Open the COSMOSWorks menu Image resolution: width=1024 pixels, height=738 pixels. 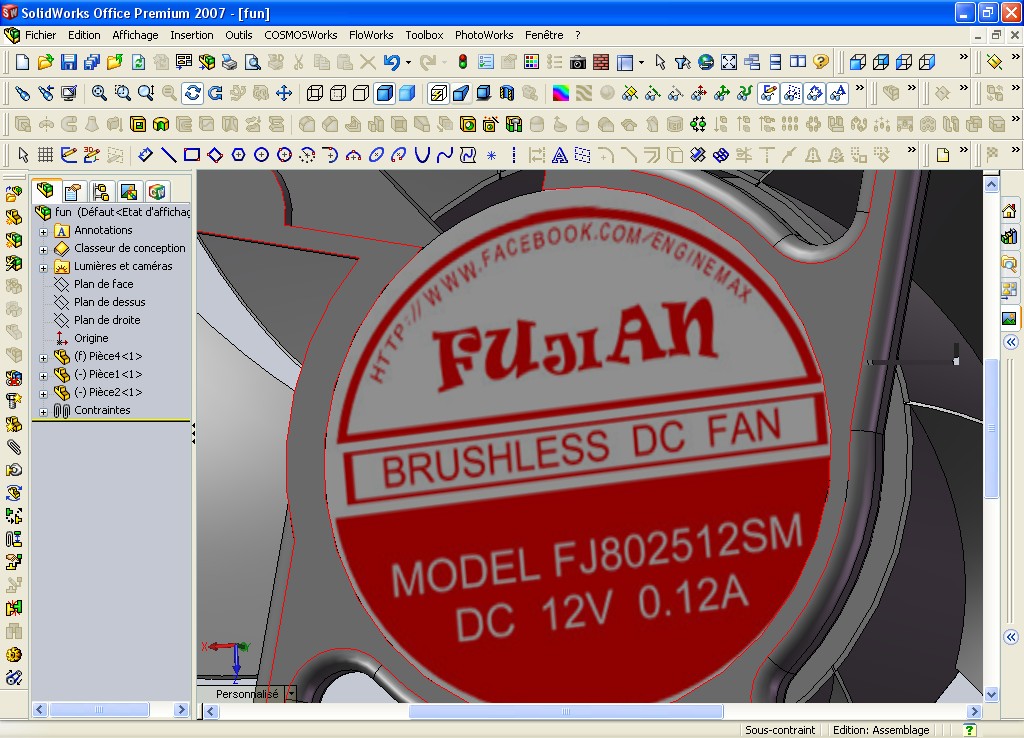[300, 35]
